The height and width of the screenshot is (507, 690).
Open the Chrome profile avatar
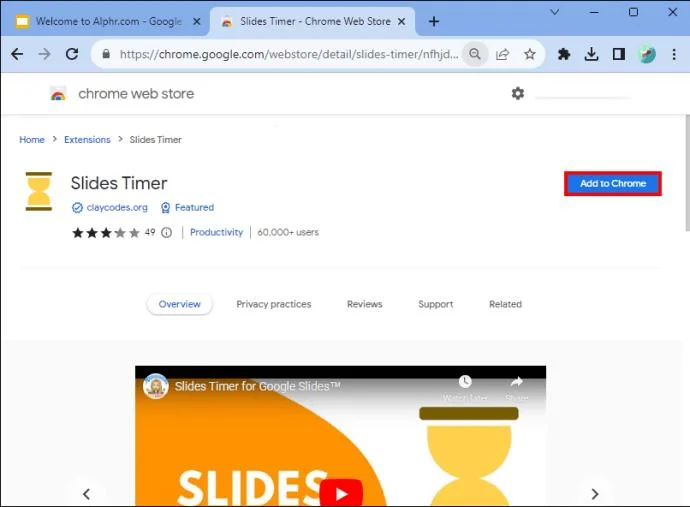(647, 54)
